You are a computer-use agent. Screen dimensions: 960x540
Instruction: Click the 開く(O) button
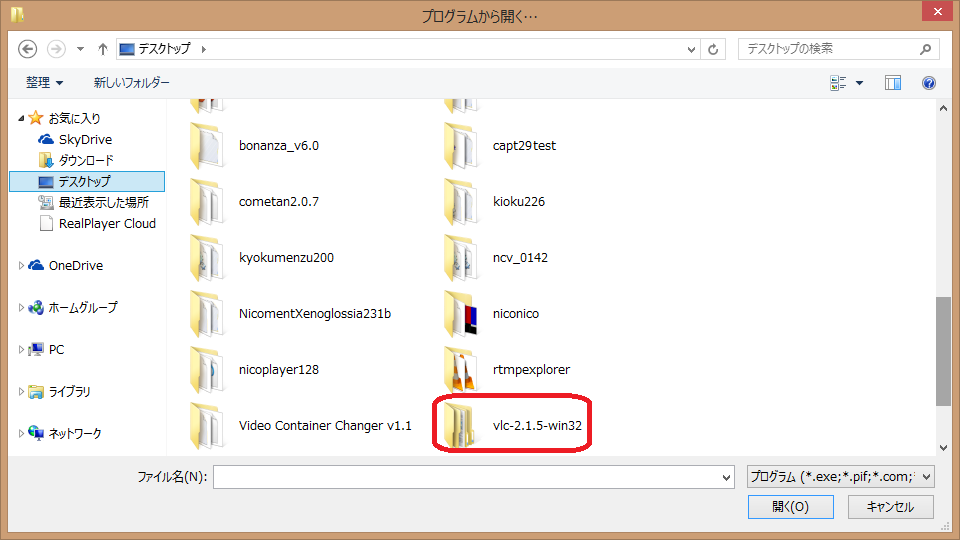coord(790,507)
